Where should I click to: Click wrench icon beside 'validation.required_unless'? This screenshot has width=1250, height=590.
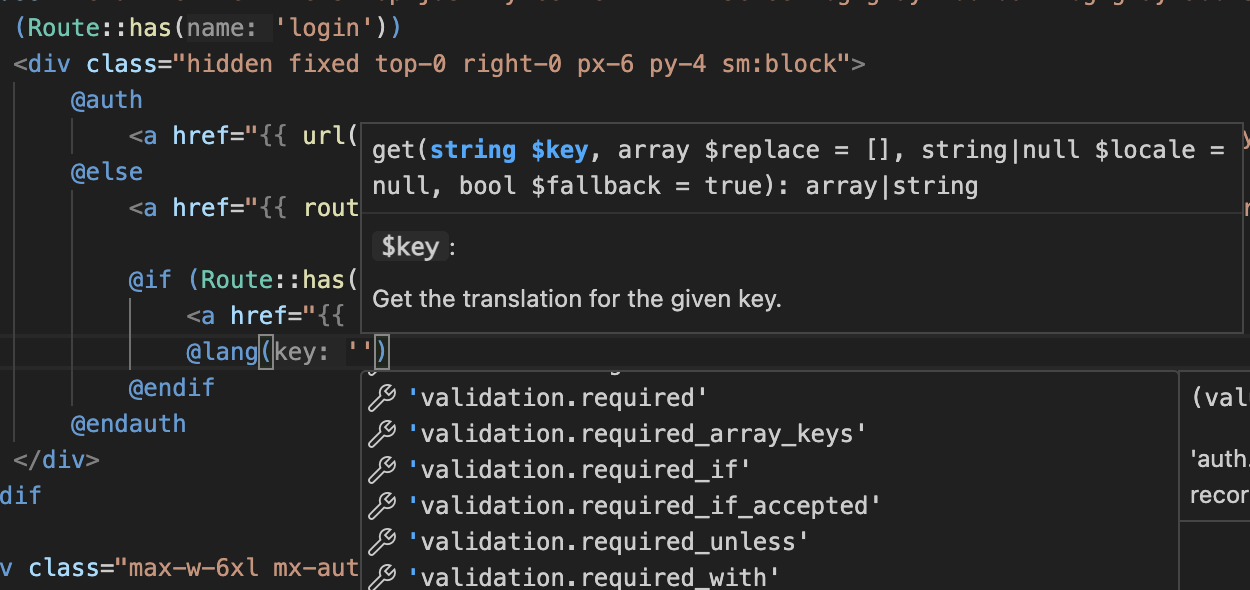[382, 542]
